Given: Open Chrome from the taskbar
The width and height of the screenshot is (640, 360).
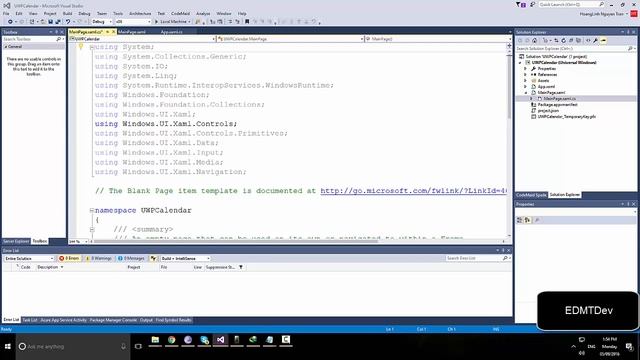Looking at the screenshot, I should [171, 340].
